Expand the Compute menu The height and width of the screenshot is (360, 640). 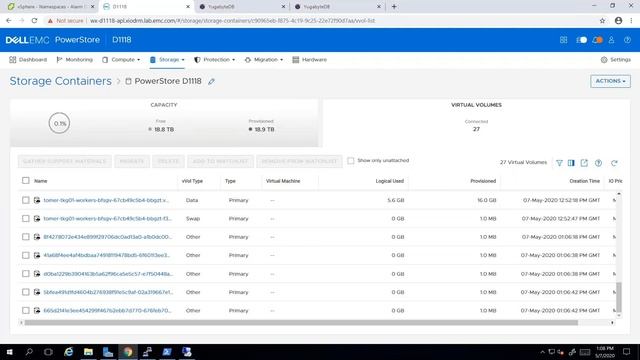point(121,60)
